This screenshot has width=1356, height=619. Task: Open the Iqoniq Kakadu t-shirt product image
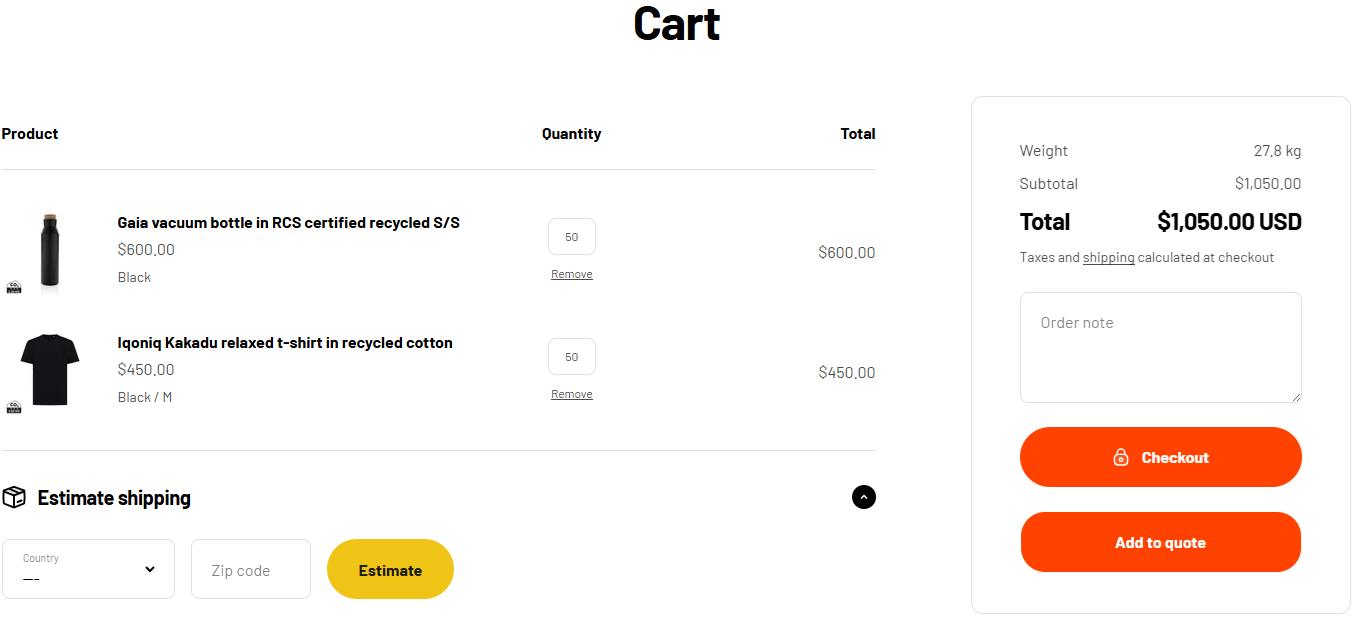point(50,369)
